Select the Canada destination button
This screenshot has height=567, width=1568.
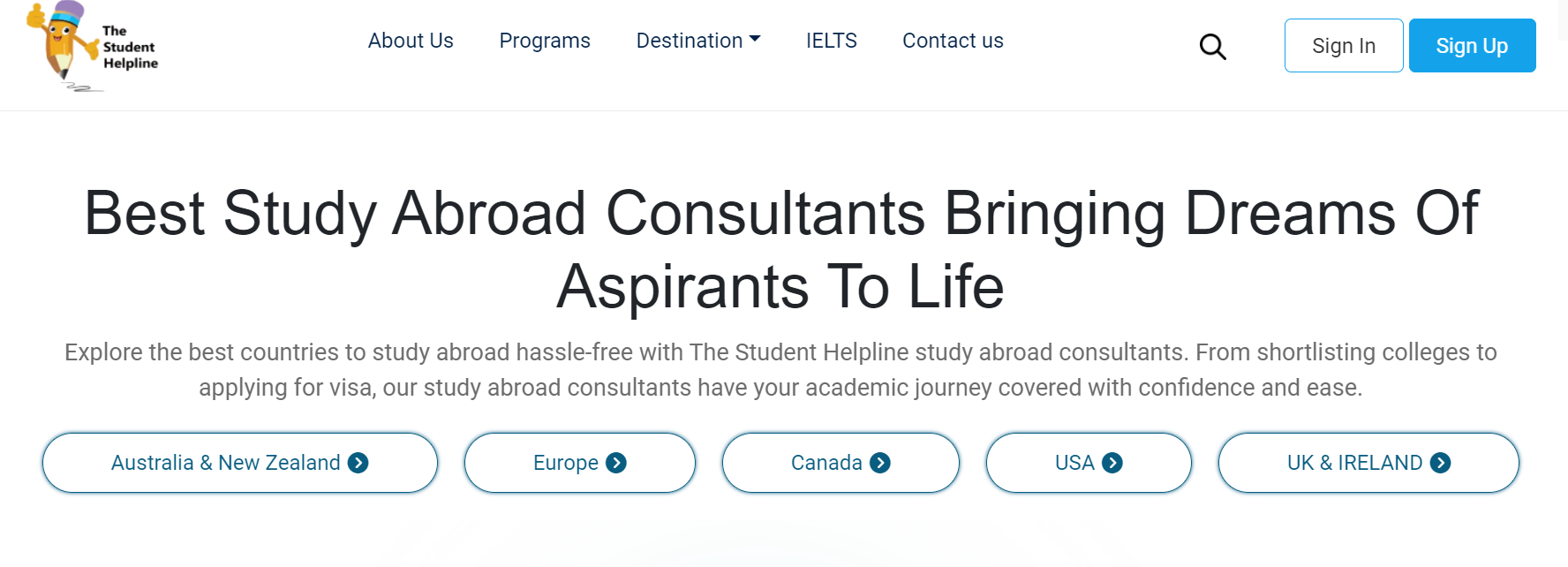coord(841,463)
